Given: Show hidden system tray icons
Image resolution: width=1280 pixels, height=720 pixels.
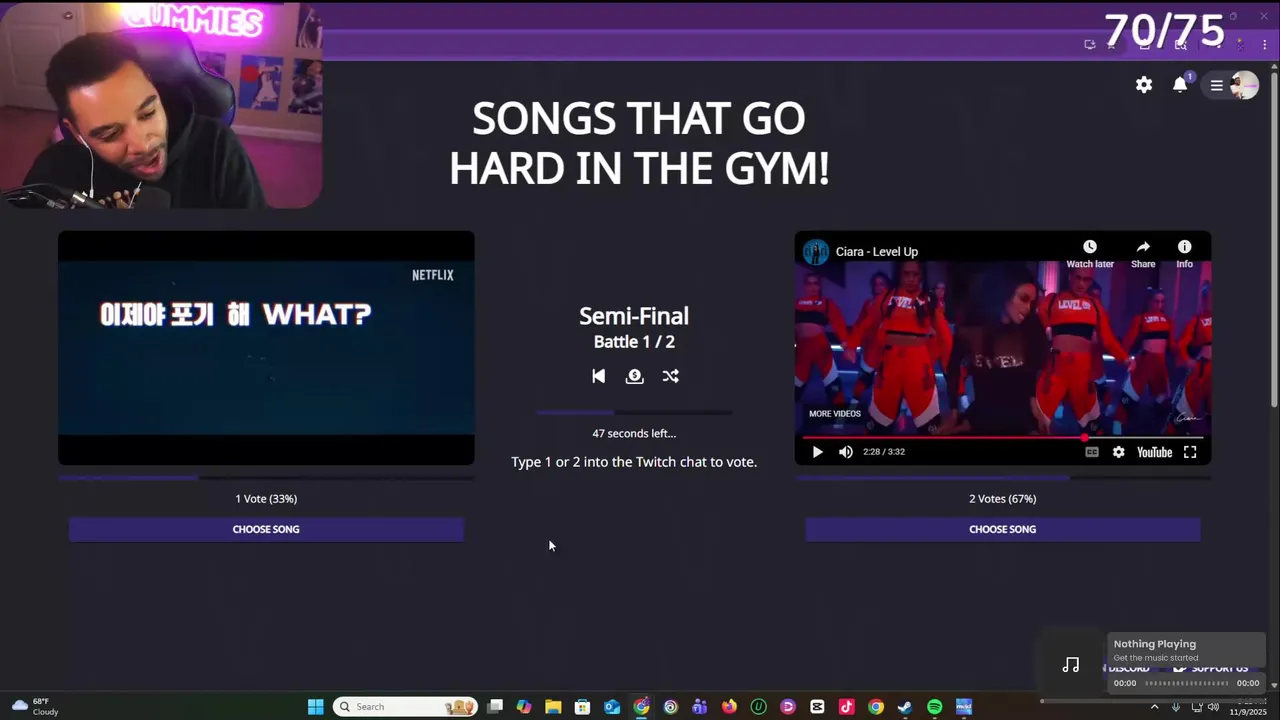Looking at the screenshot, I should (1154, 707).
